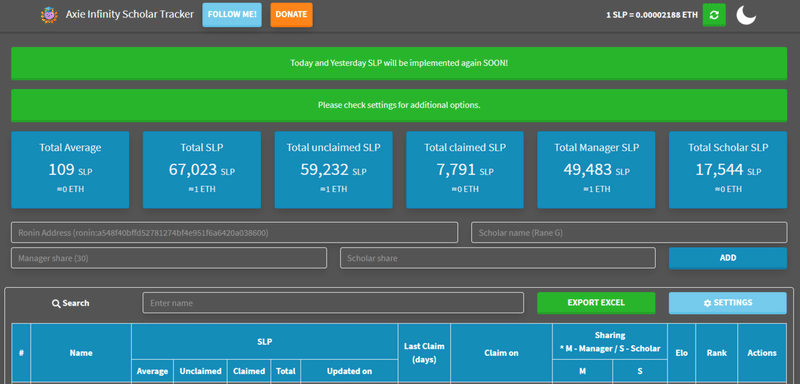Click the Axie Infinity logo icon

[x=49, y=15]
